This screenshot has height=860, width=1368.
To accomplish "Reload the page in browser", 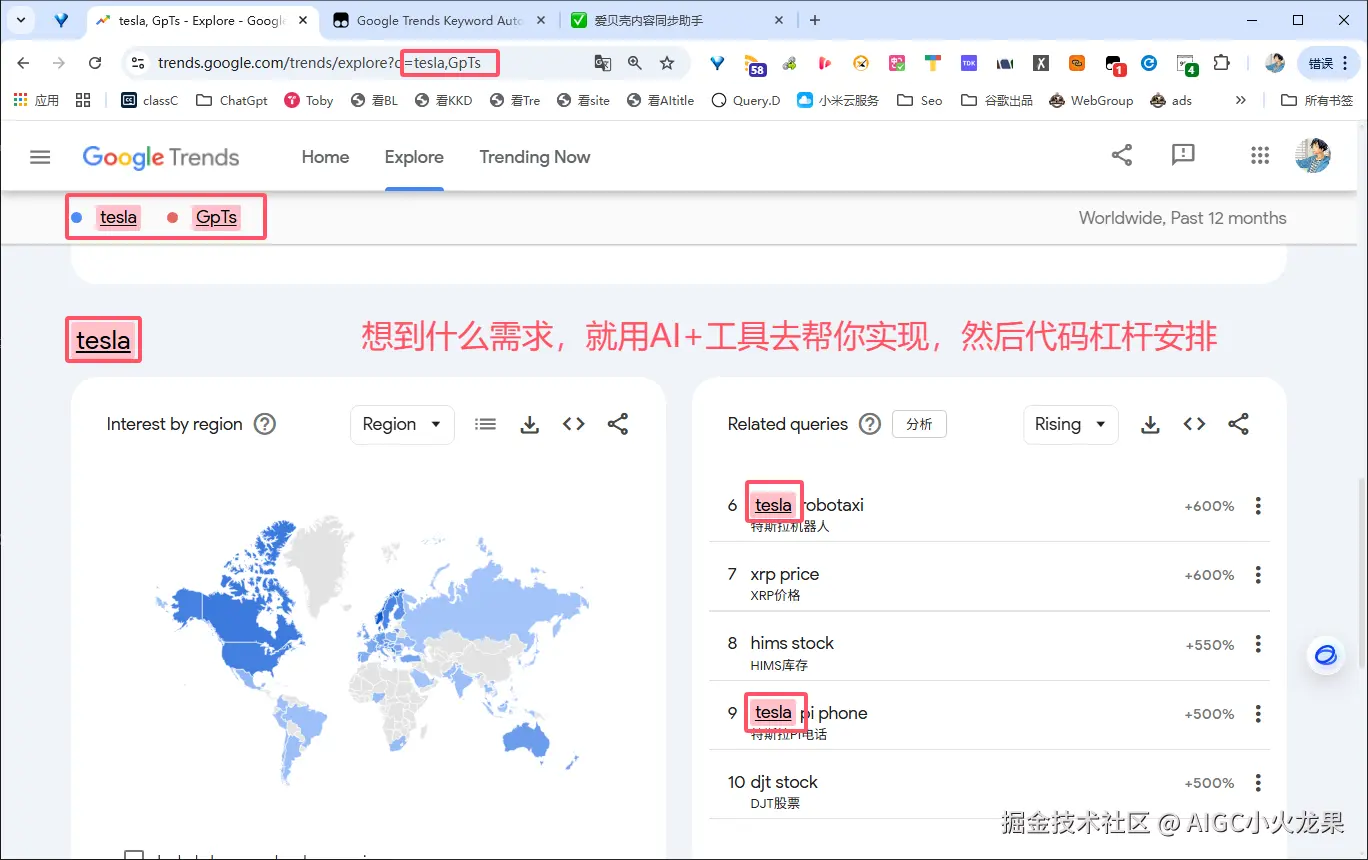I will 95,63.
